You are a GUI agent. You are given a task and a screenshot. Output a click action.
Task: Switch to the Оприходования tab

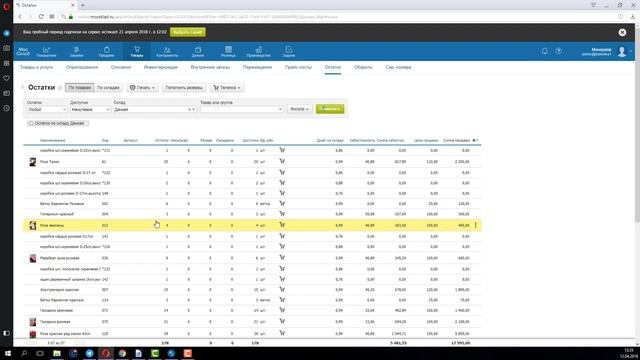(82, 67)
